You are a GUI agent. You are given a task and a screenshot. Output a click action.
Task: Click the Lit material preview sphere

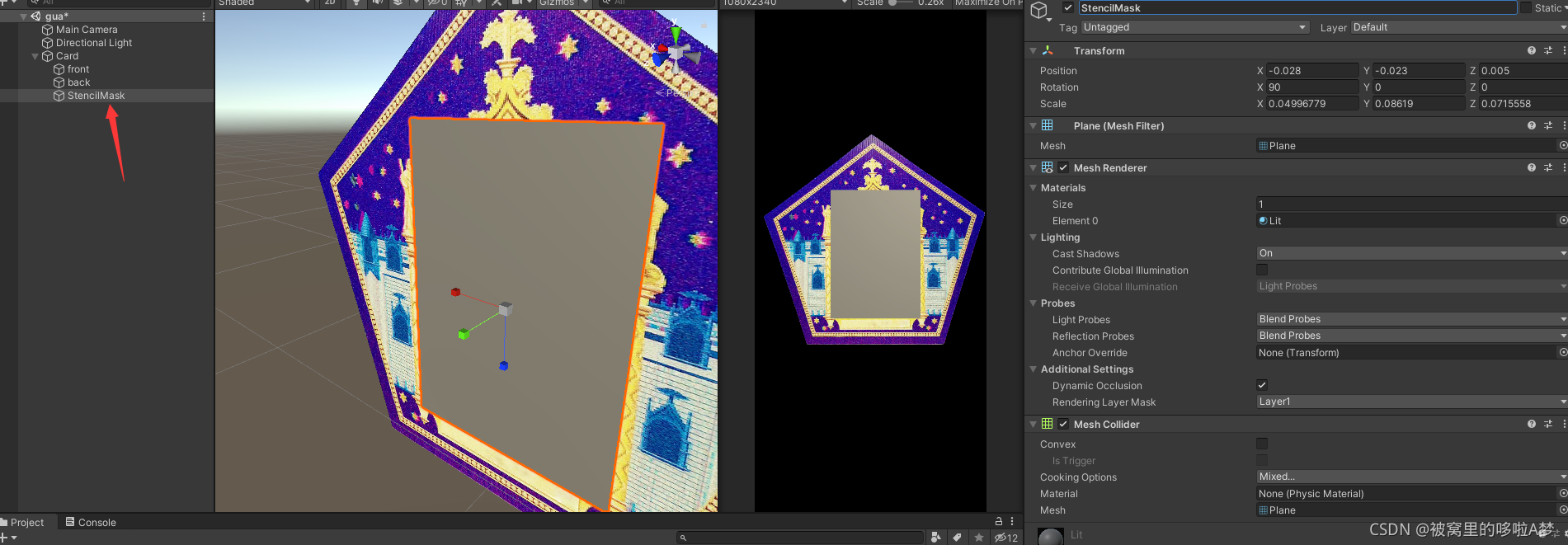click(1050, 537)
